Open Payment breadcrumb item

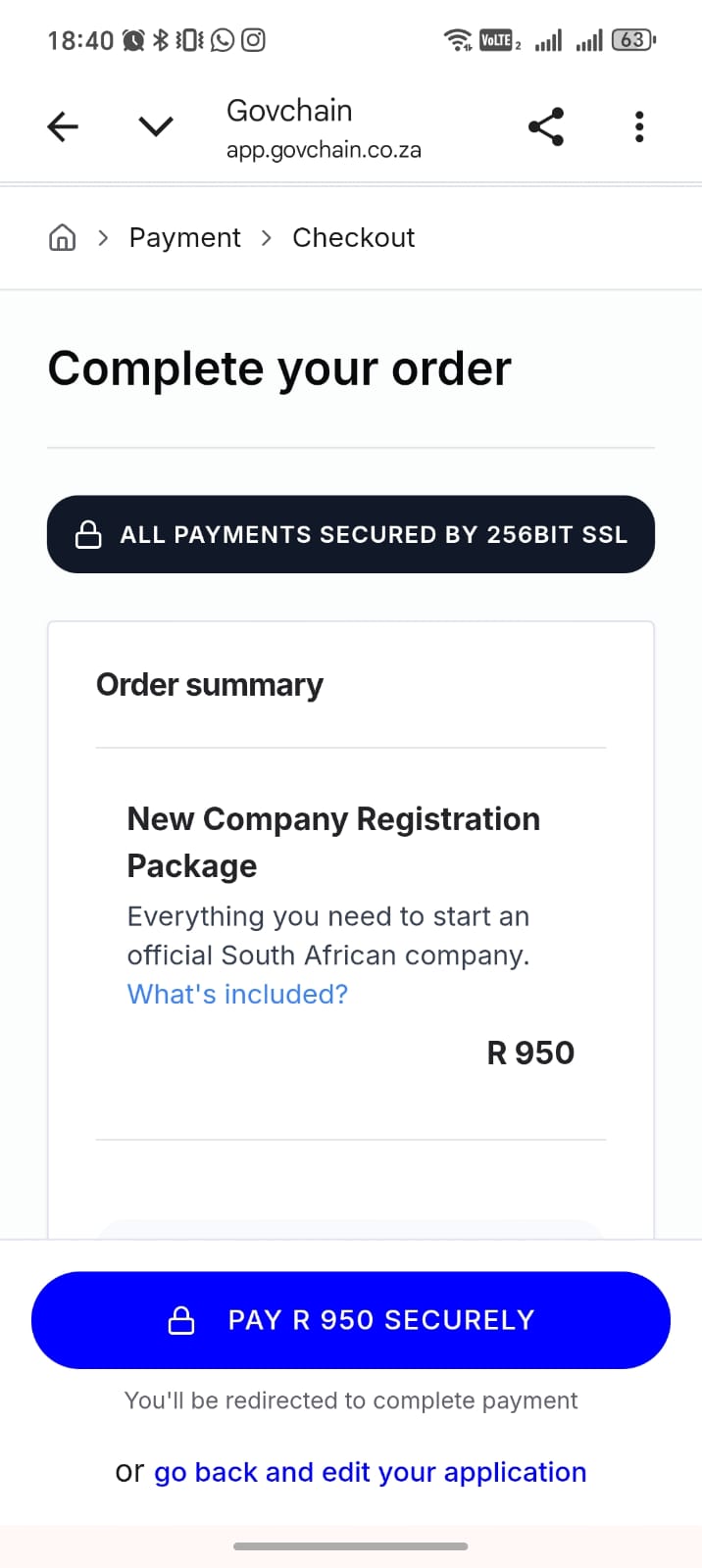point(184,237)
